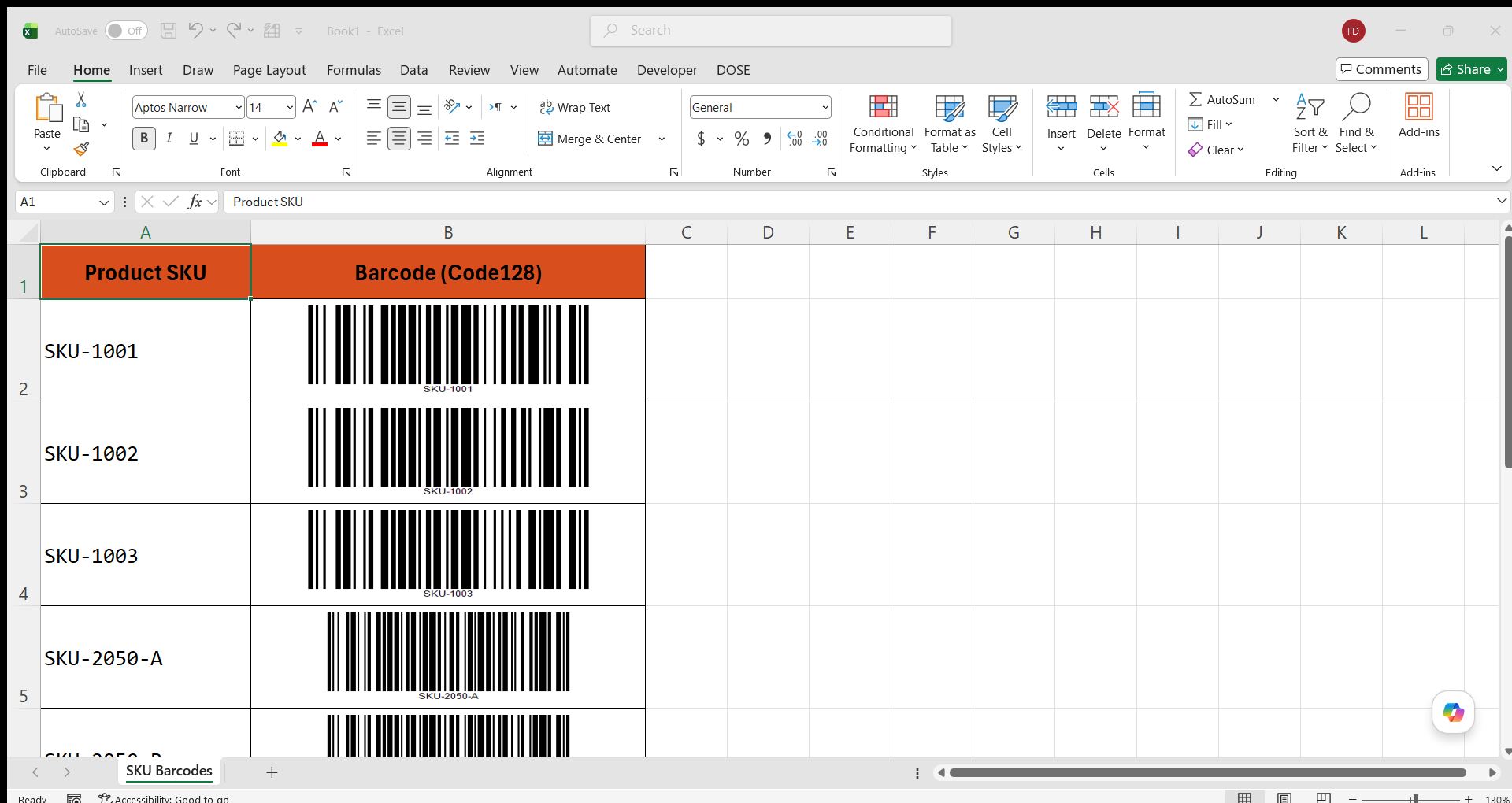Add a new sheet with plus button

[x=272, y=772]
